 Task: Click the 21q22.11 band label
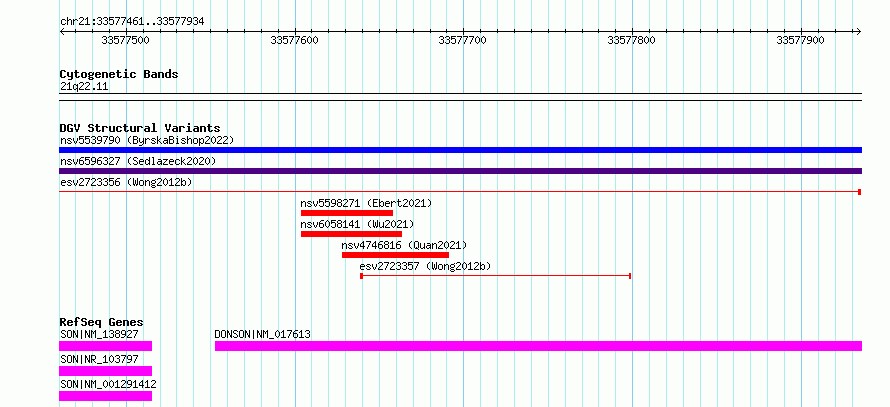(84, 86)
